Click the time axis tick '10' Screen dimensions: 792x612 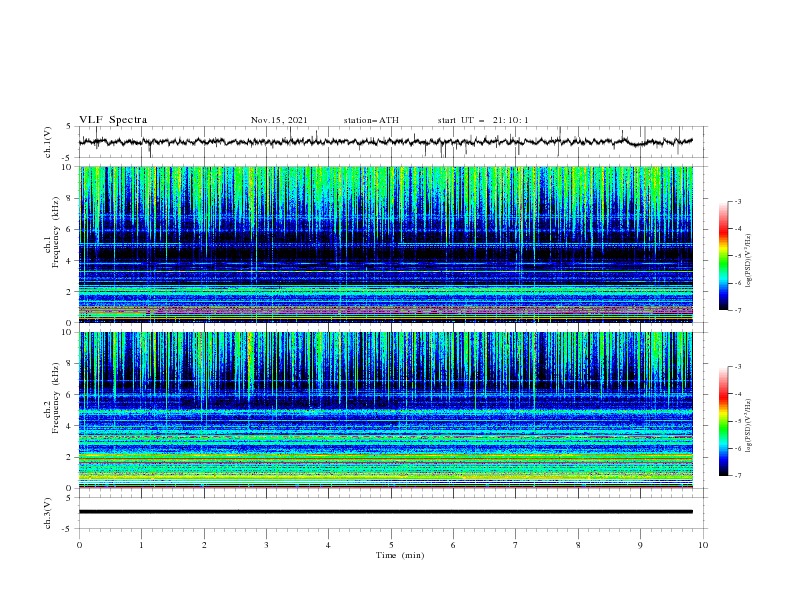703,545
